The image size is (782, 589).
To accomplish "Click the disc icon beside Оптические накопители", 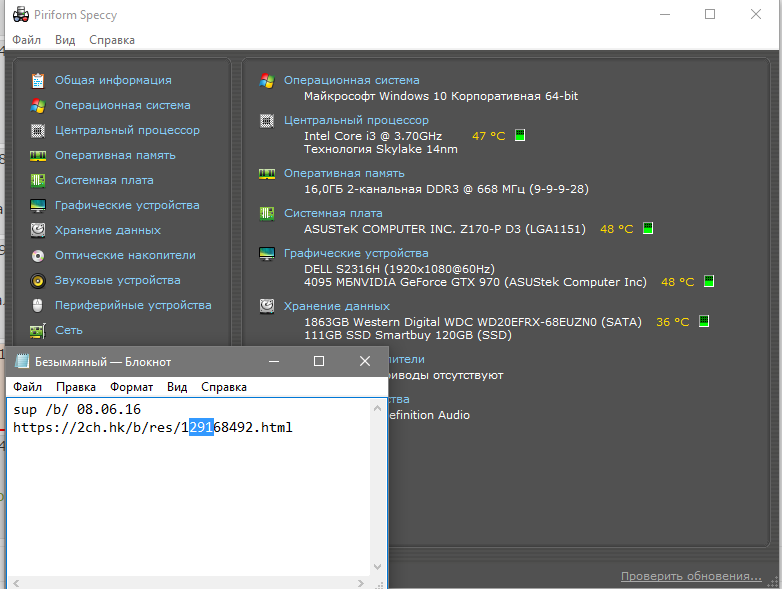I will tap(38, 256).
